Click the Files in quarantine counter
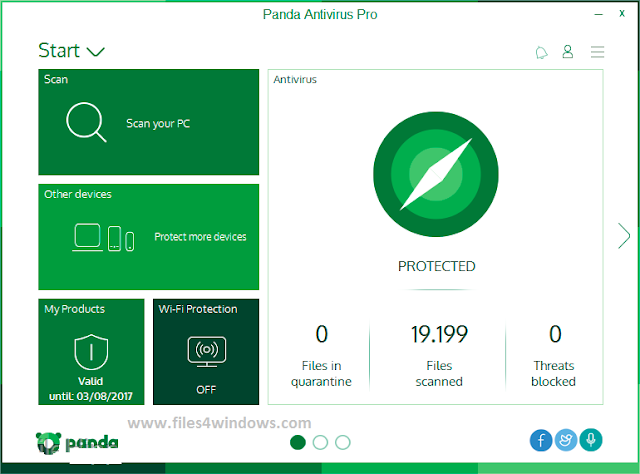 (321, 355)
